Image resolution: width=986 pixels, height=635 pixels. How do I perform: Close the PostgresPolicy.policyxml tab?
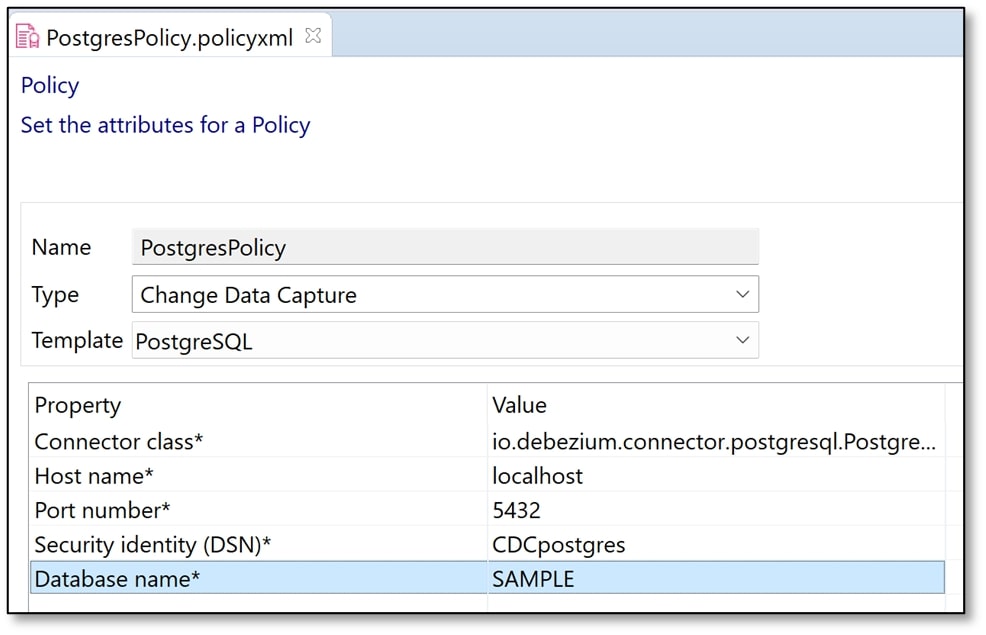(x=313, y=36)
